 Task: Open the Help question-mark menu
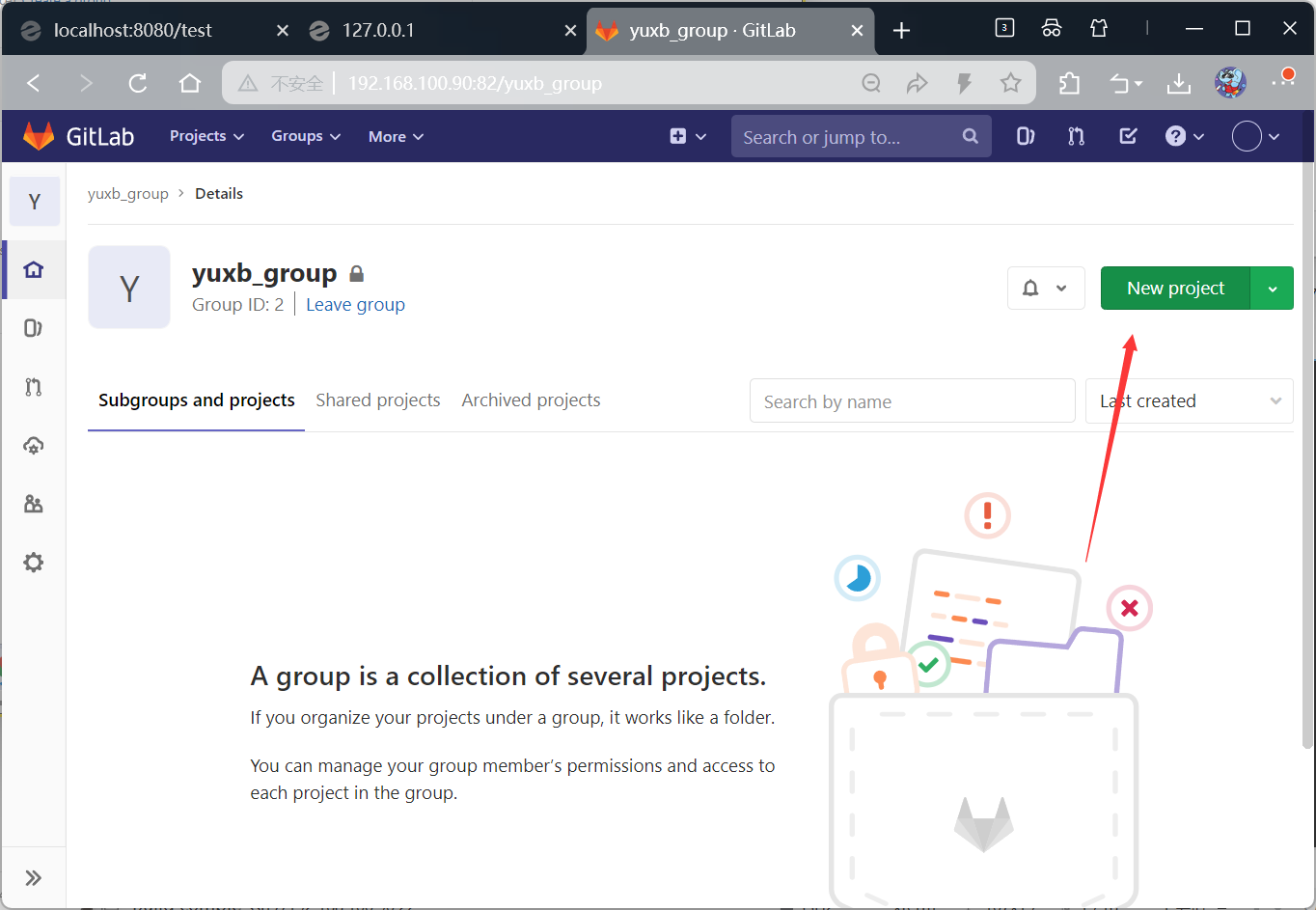(1184, 136)
